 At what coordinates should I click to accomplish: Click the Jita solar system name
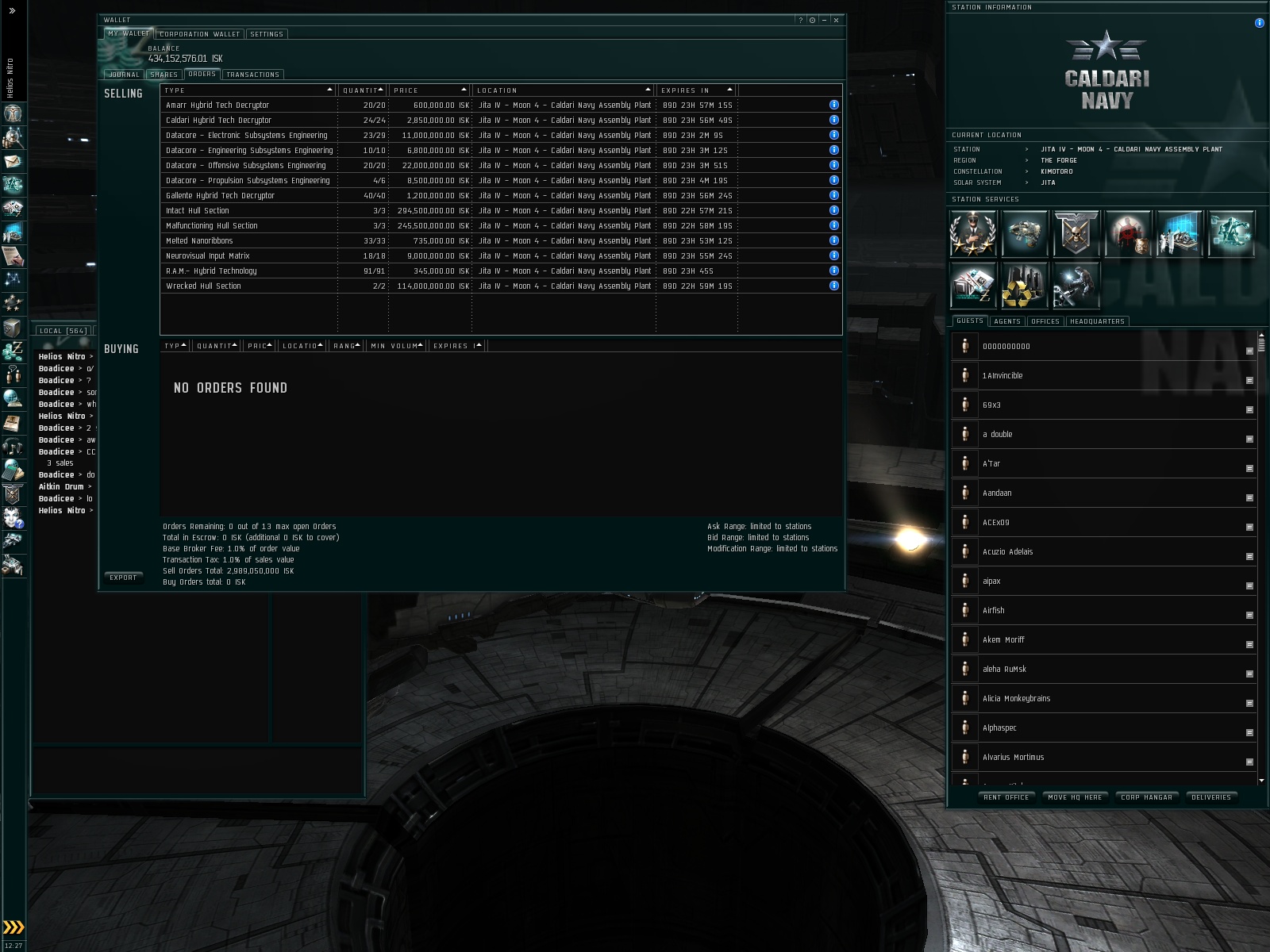click(x=1048, y=182)
